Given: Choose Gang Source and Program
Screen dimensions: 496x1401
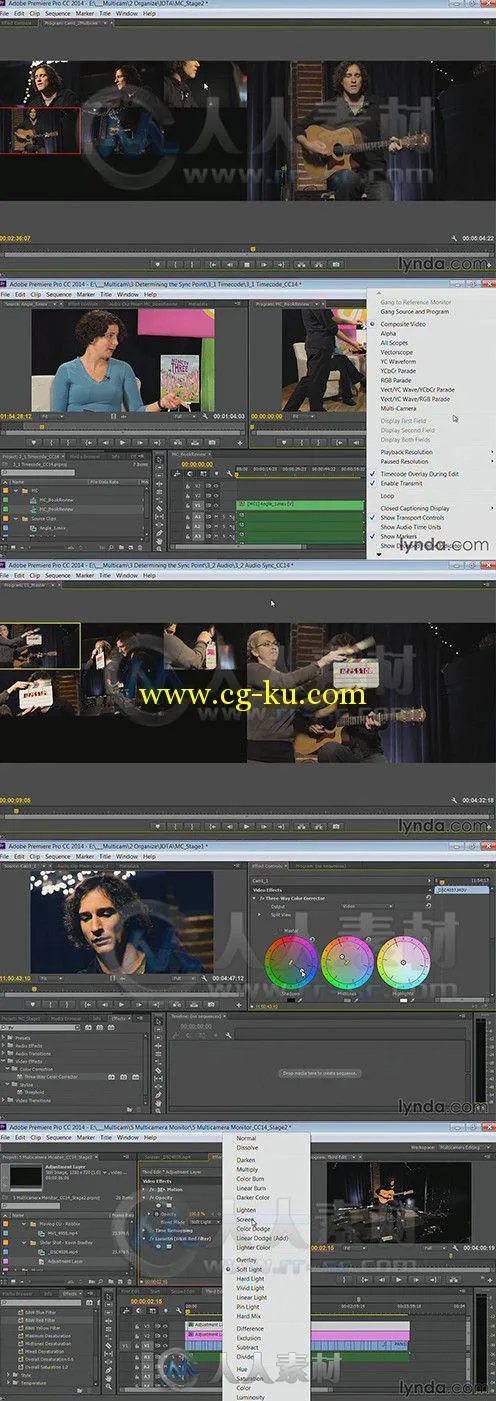Looking at the screenshot, I should tap(414, 311).
